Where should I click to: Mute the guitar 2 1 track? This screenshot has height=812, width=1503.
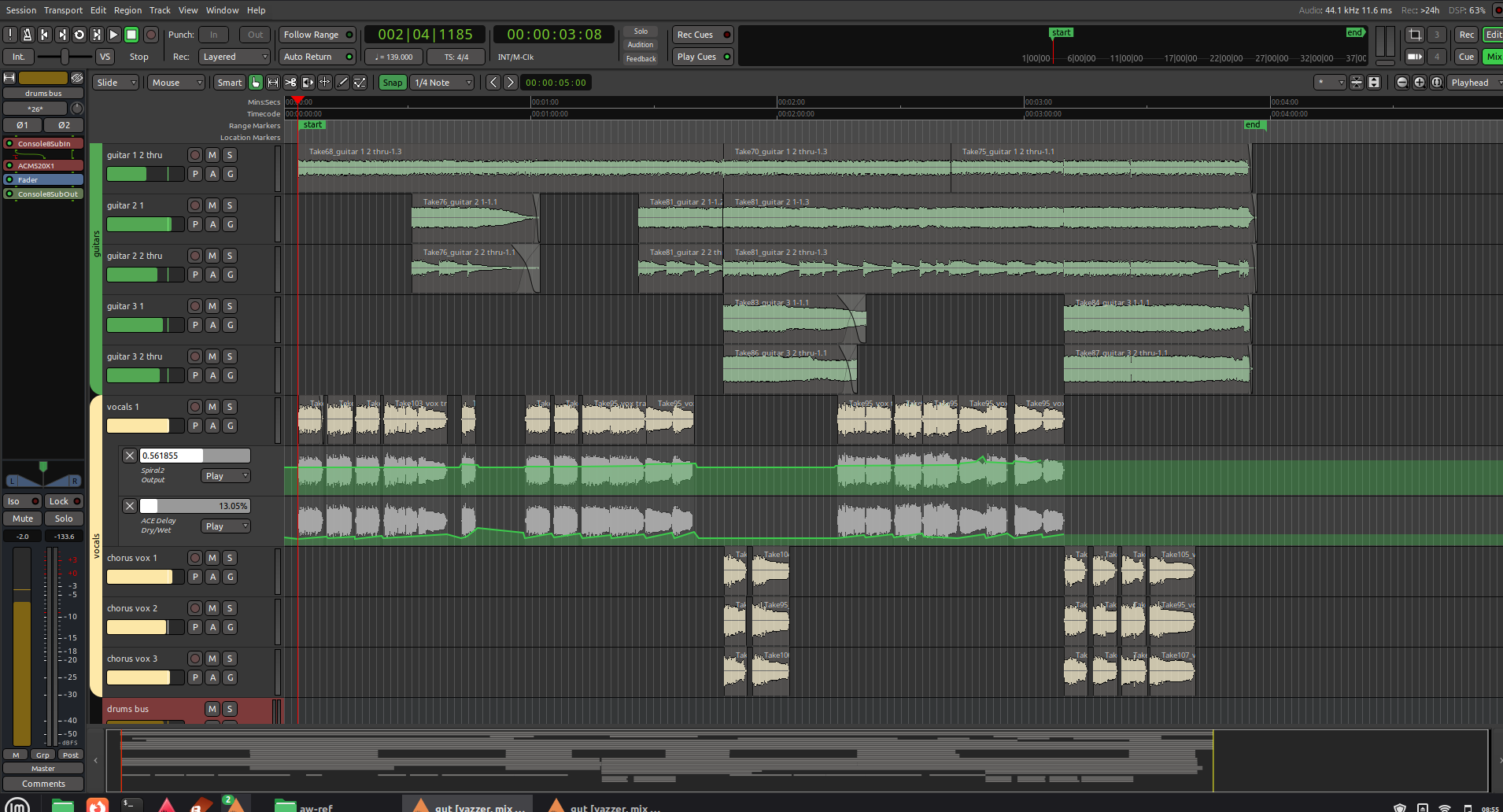(212, 205)
